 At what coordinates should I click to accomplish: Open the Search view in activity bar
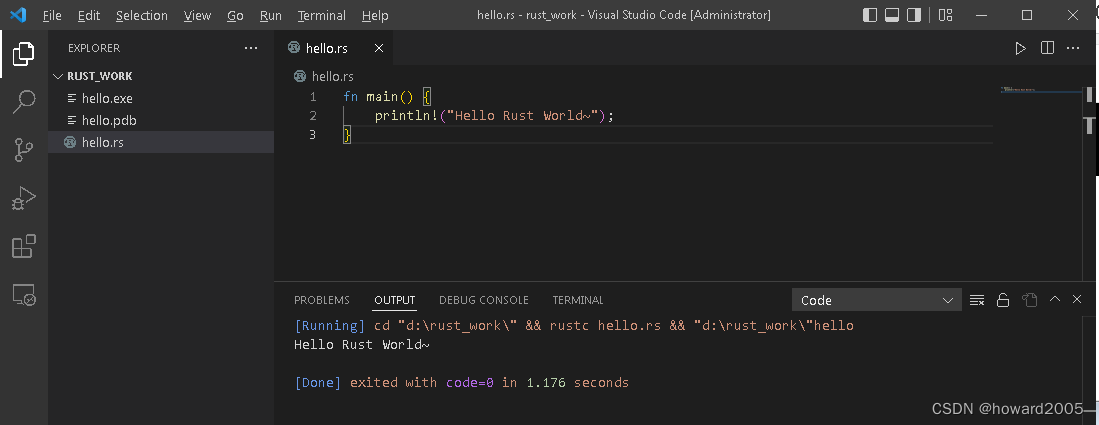pyautogui.click(x=23, y=102)
